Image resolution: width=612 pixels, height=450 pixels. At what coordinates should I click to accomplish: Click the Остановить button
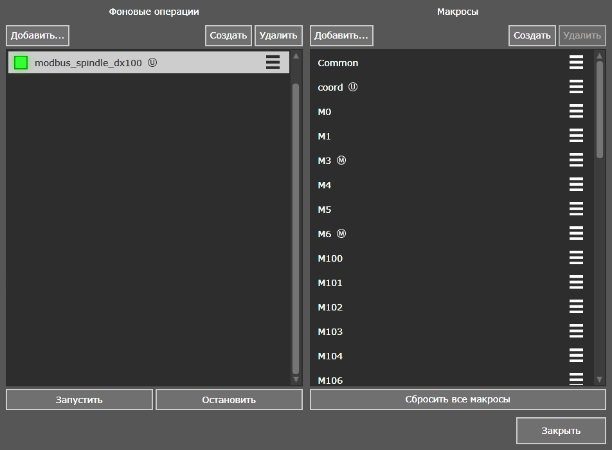[x=229, y=400]
